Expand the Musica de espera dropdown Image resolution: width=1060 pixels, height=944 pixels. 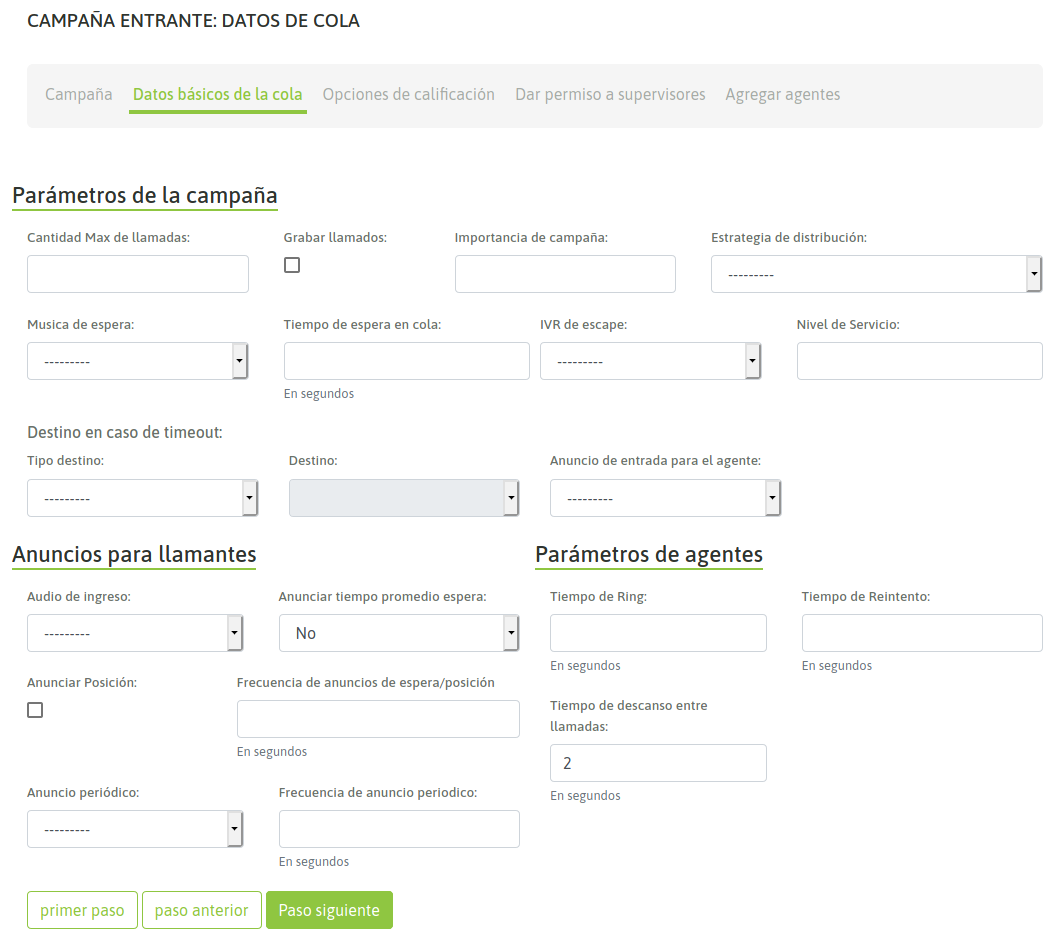pos(137,361)
